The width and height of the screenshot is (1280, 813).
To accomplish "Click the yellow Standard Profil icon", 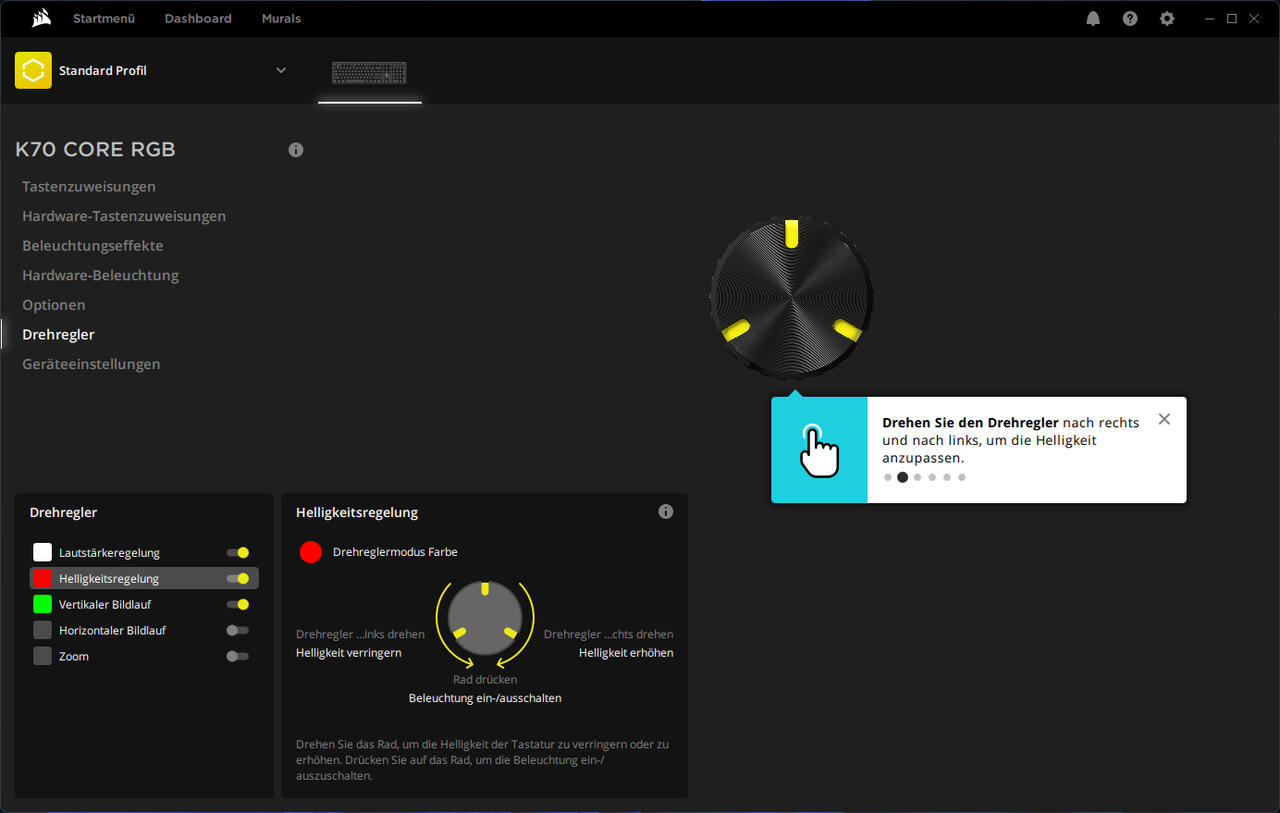I will (33, 70).
